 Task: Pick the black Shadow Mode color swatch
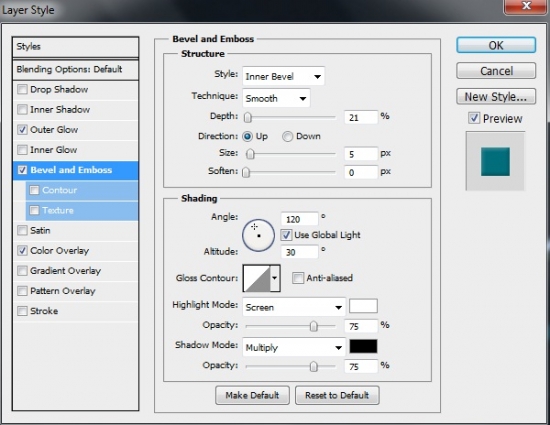pyautogui.click(x=363, y=346)
